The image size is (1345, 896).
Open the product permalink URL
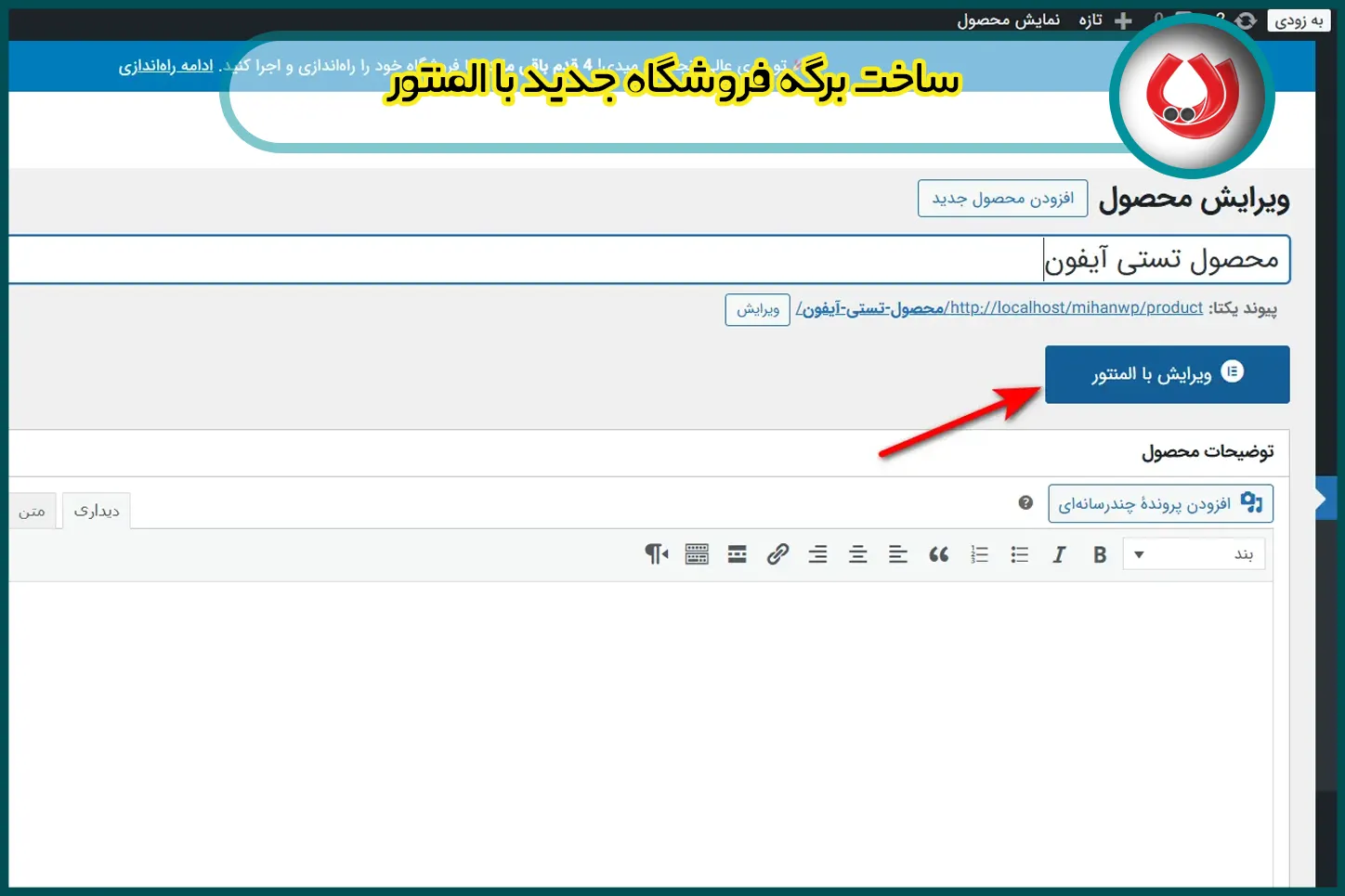pos(999,308)
